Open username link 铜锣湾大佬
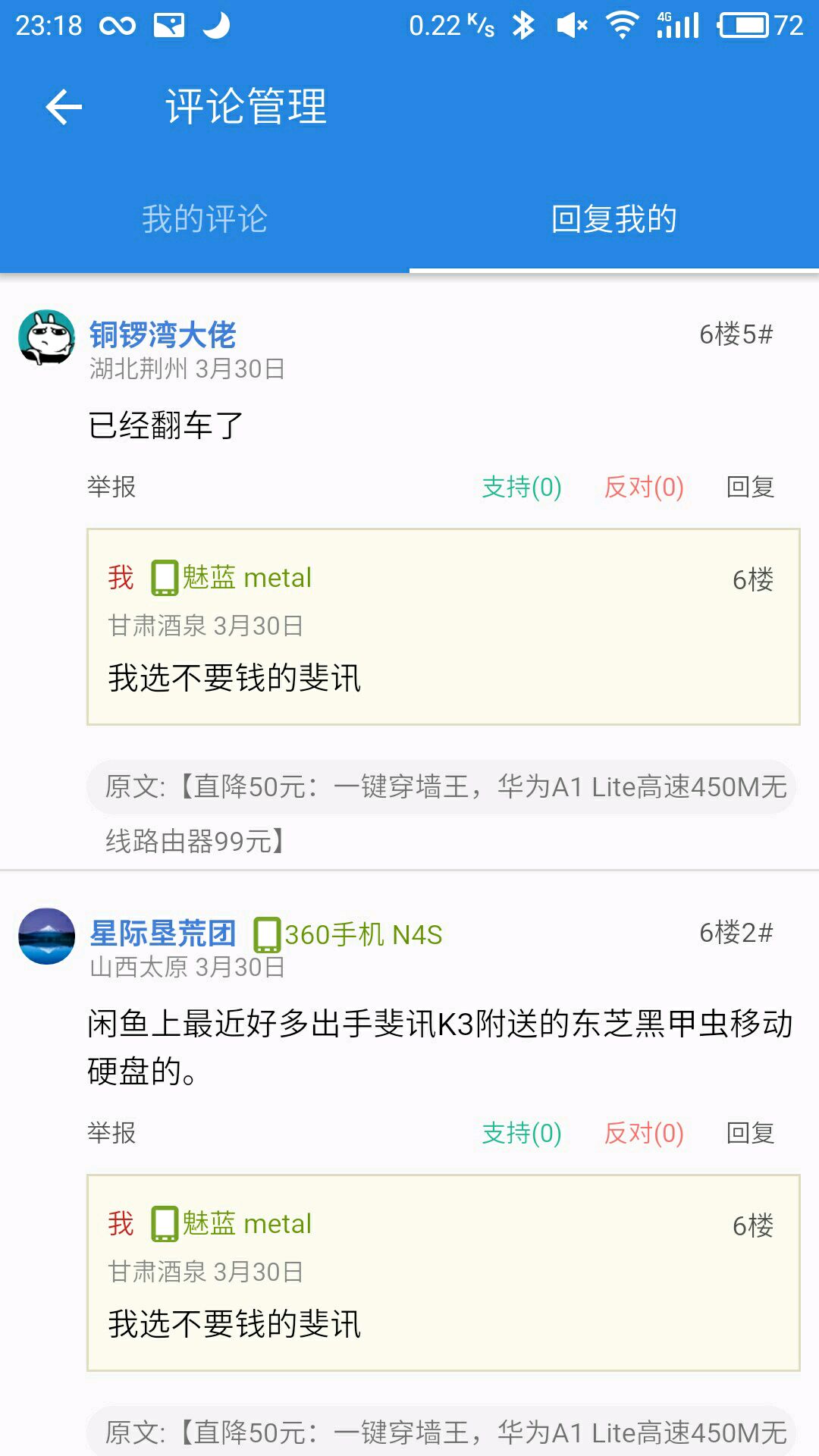Image resolution: width=819 pixels, height=1456 pixels. pos(163,334)
